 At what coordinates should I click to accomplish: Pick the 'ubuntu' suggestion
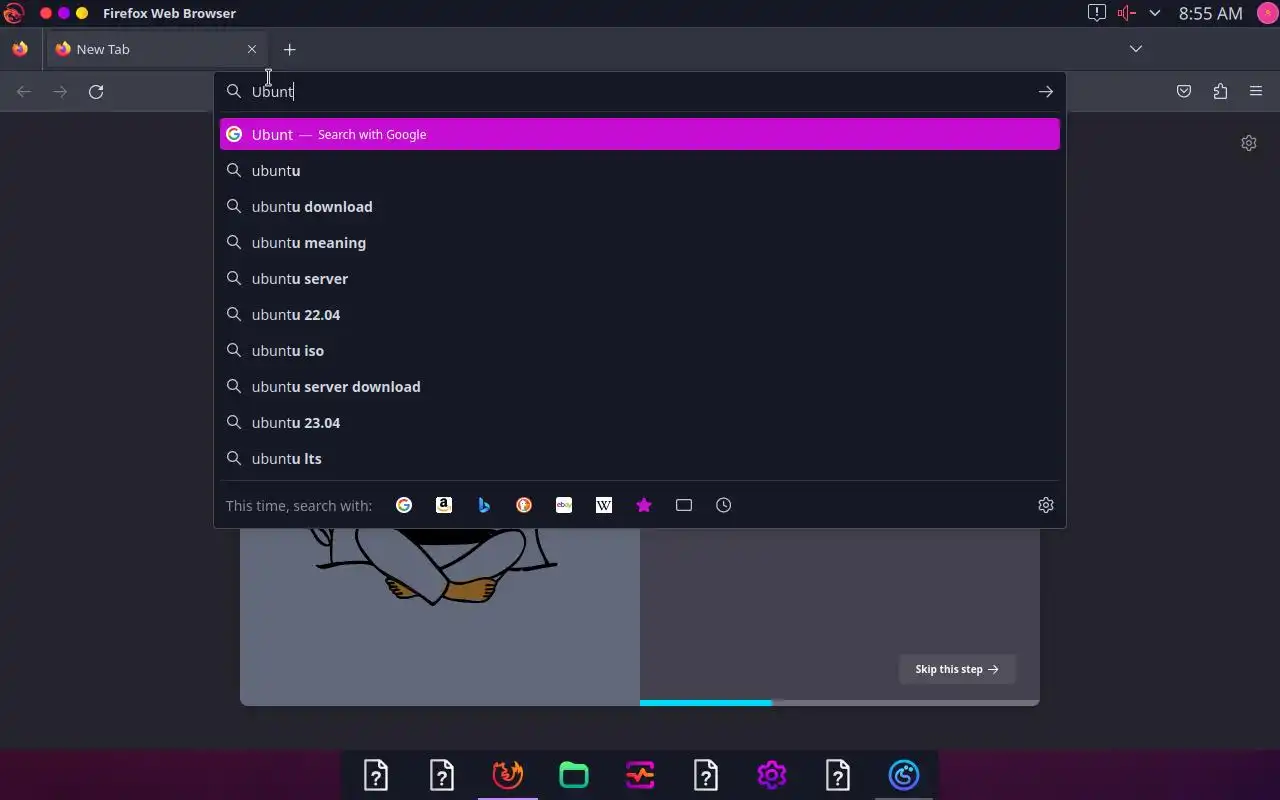(x=640, y=170)
